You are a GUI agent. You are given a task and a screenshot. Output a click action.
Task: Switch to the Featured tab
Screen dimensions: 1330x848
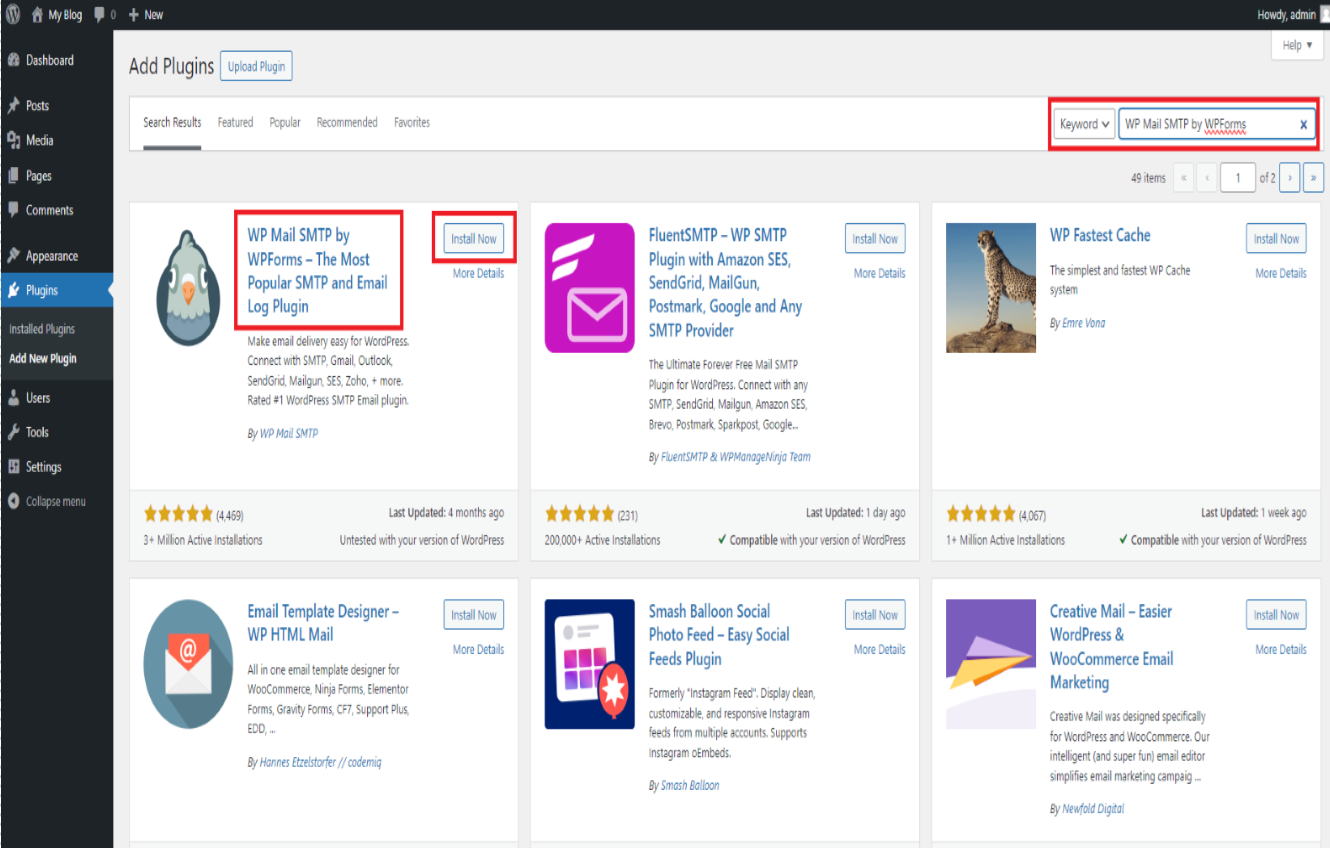coord(235,122)
